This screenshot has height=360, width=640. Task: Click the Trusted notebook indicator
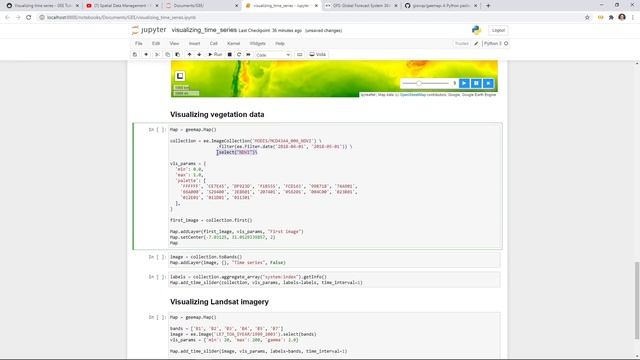pos(462,43)
